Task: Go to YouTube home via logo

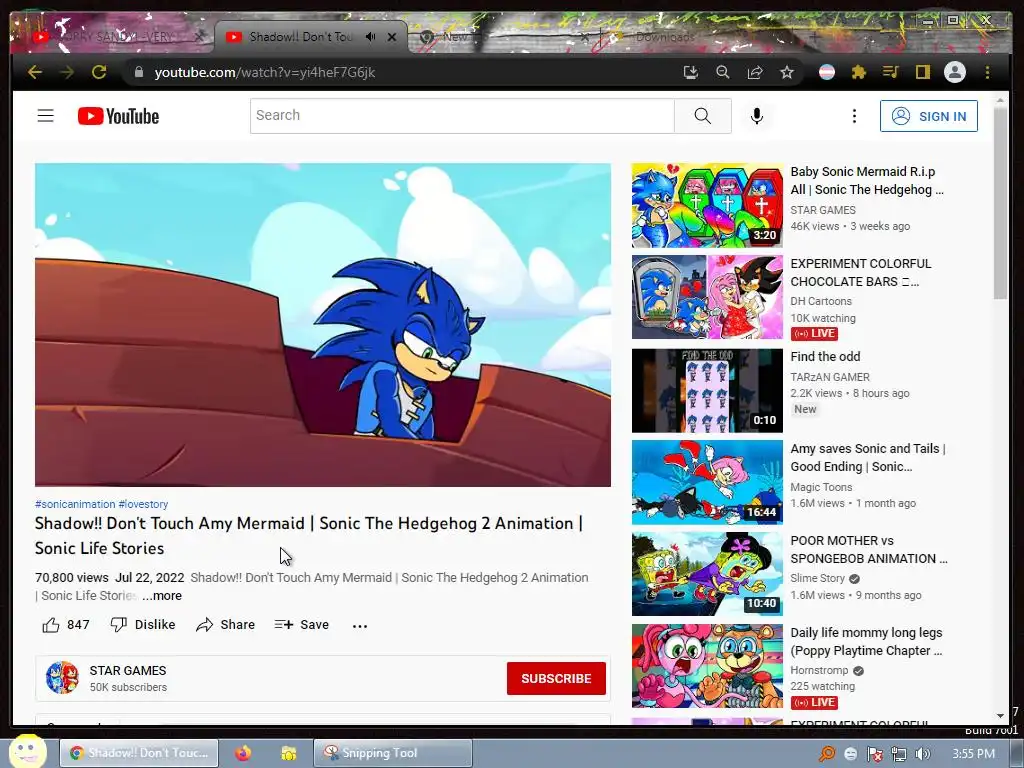Action: (118, 116)
